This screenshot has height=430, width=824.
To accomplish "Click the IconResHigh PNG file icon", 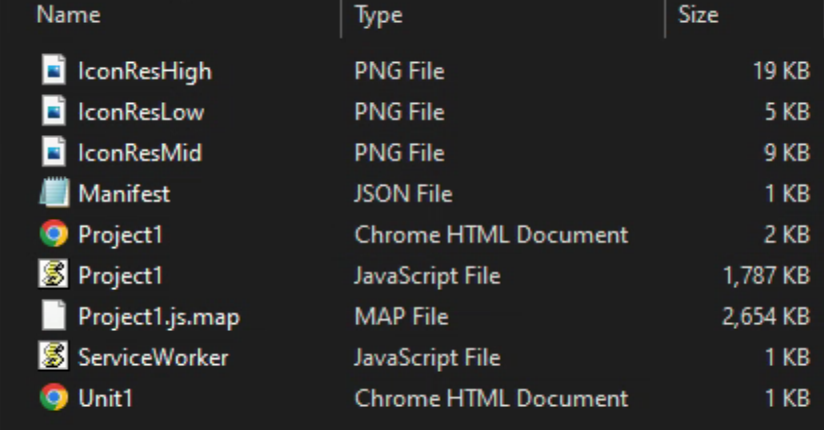I will point(54,70).
